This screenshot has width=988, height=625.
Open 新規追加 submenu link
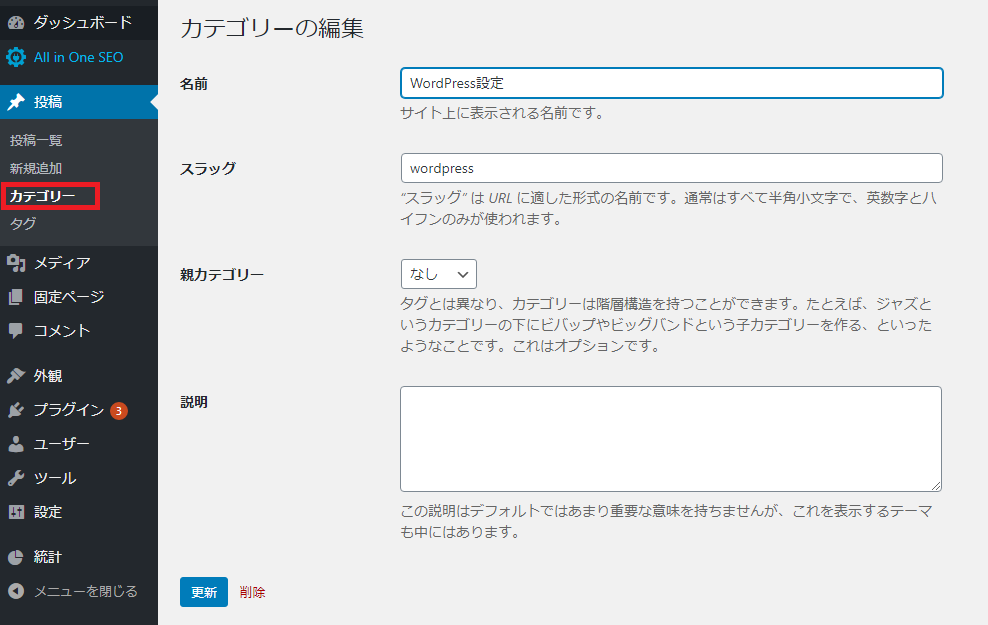(36, 168)
